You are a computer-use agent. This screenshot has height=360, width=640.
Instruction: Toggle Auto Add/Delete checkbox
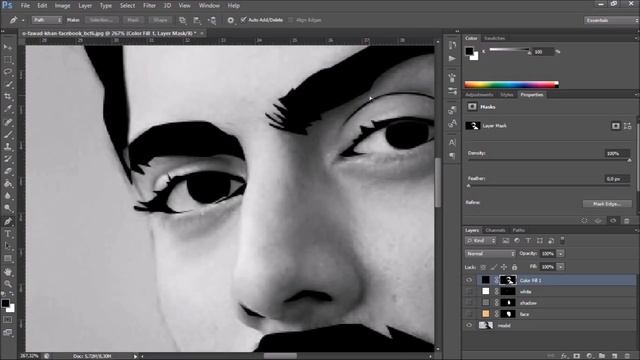click(x=243, y=20)
